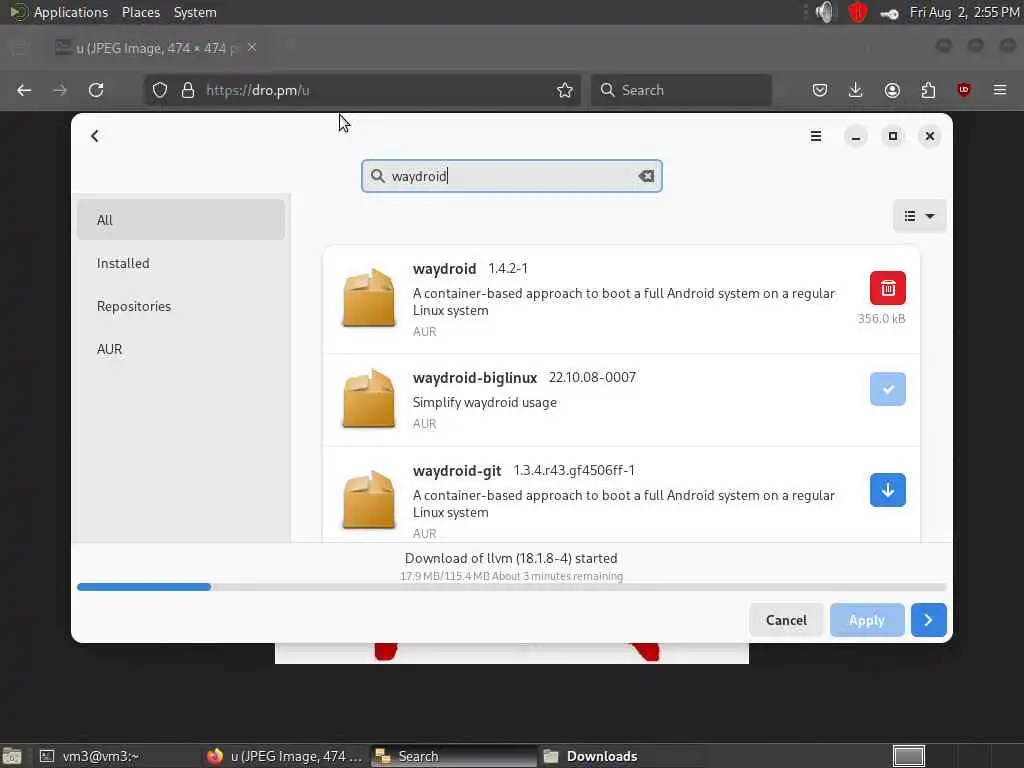This screenshot has height=768, width=1024.
Task: Click the show desktop icon in the bottom panel
Action: point(12,756)
